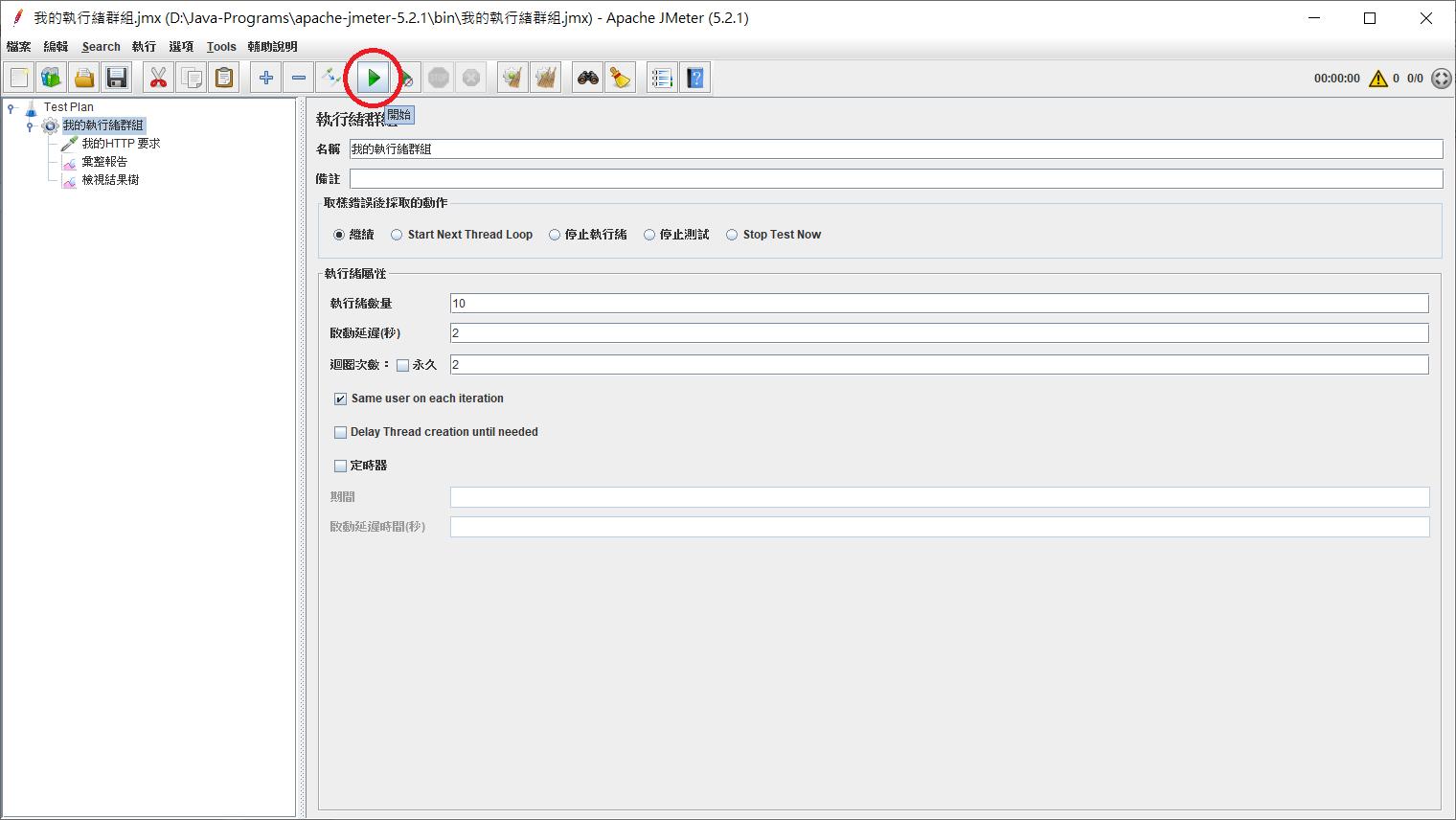Toggle enable/disable of selected element icon
The height and width of the screenshot is (820, 1456).
tap(331, 78)
